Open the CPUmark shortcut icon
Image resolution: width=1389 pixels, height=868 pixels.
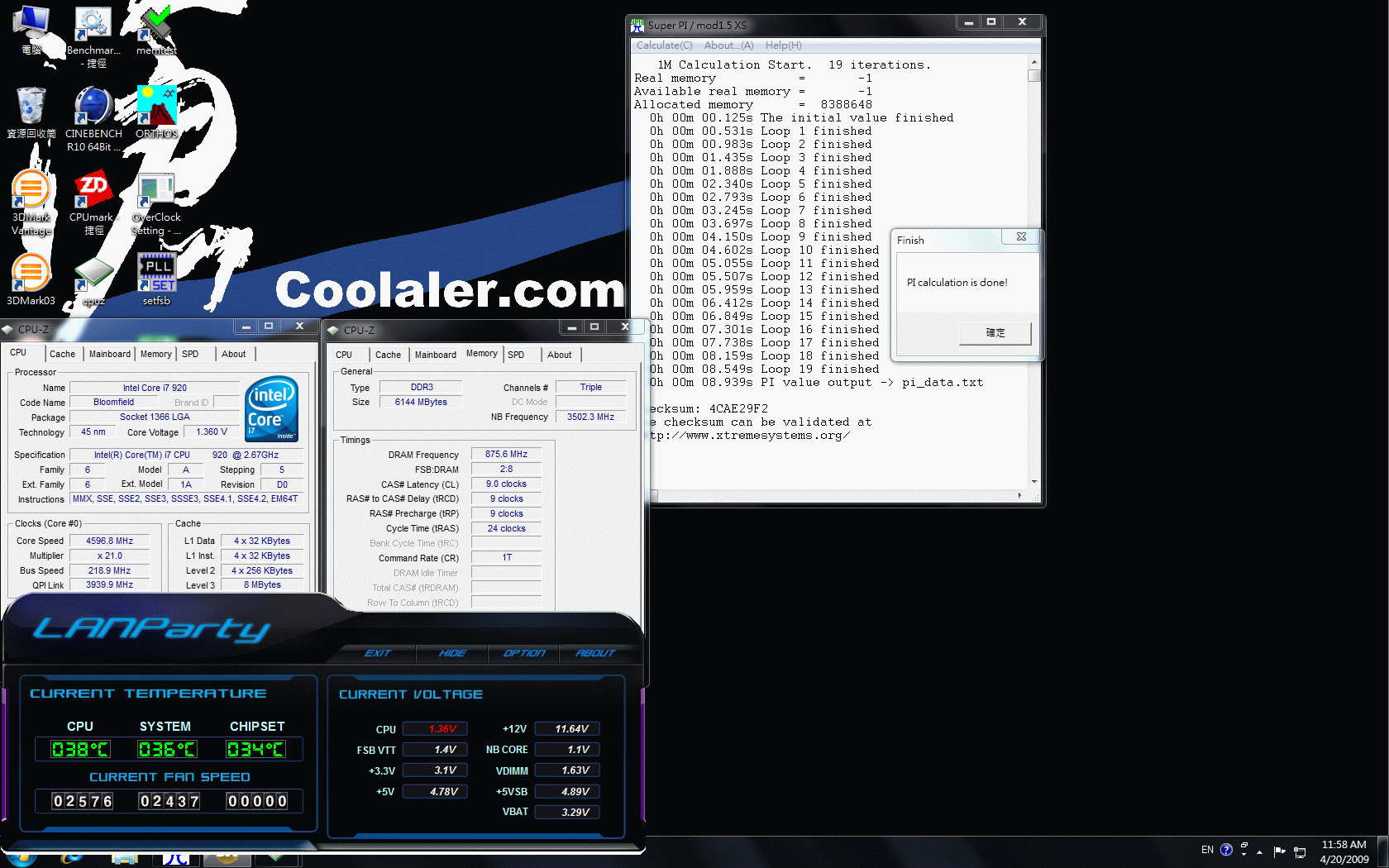[93, 203]
